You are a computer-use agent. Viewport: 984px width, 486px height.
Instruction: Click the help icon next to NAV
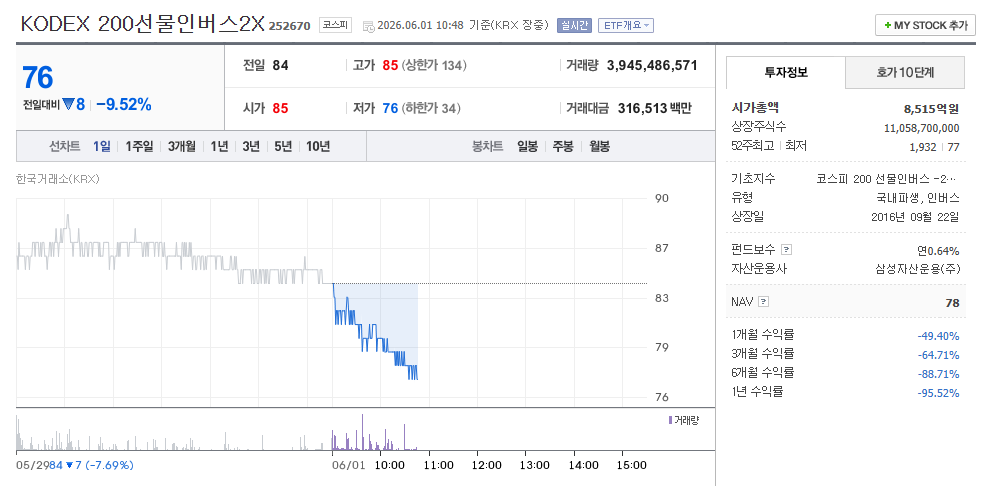(x=763, y=301)
